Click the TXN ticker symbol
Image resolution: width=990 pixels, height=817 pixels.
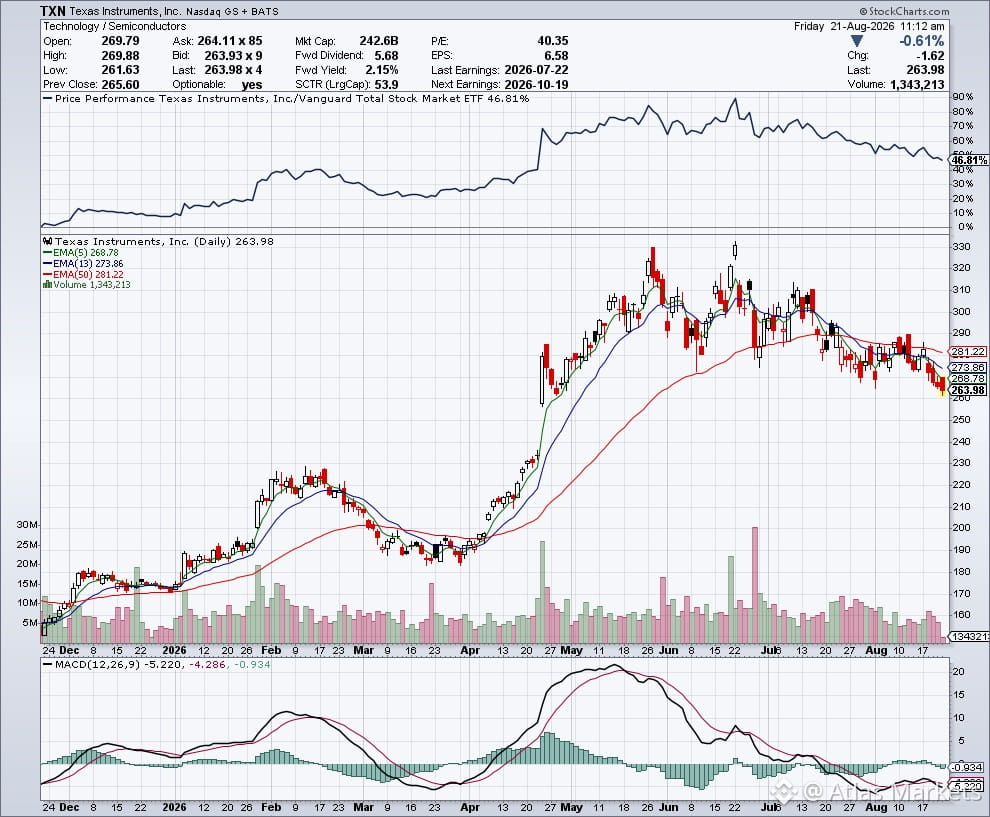tap(52, 11)
